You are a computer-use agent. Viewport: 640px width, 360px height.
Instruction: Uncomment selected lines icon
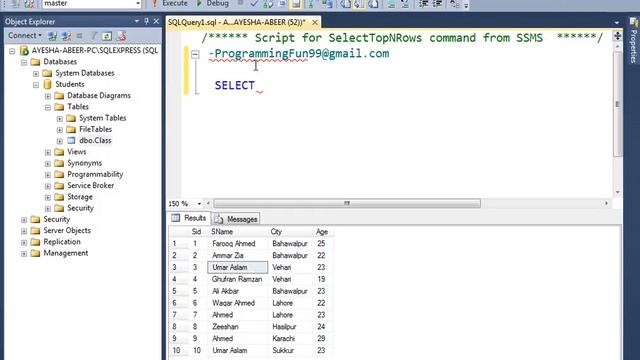(404, 4)
